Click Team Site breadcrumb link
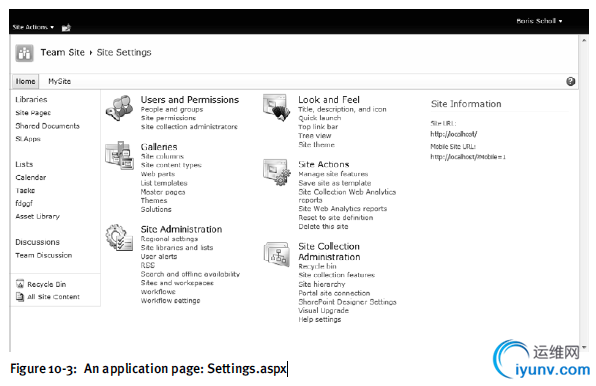Viewport: 596px width, 386px height. tap(63, 52)
